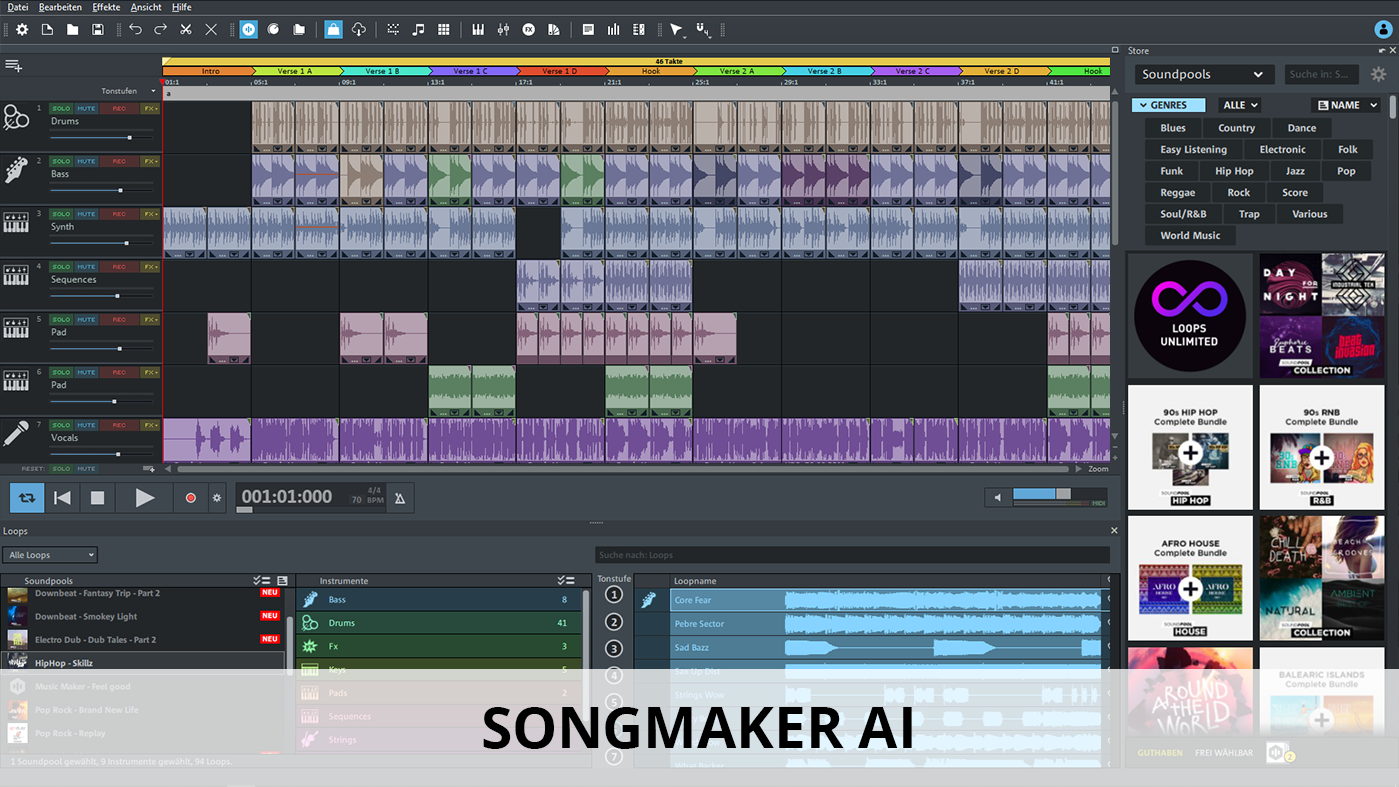The height and width of the screenshot is (787, 1399).
Task: Open the Tonstufen dropdown
Action: point(129,91)
